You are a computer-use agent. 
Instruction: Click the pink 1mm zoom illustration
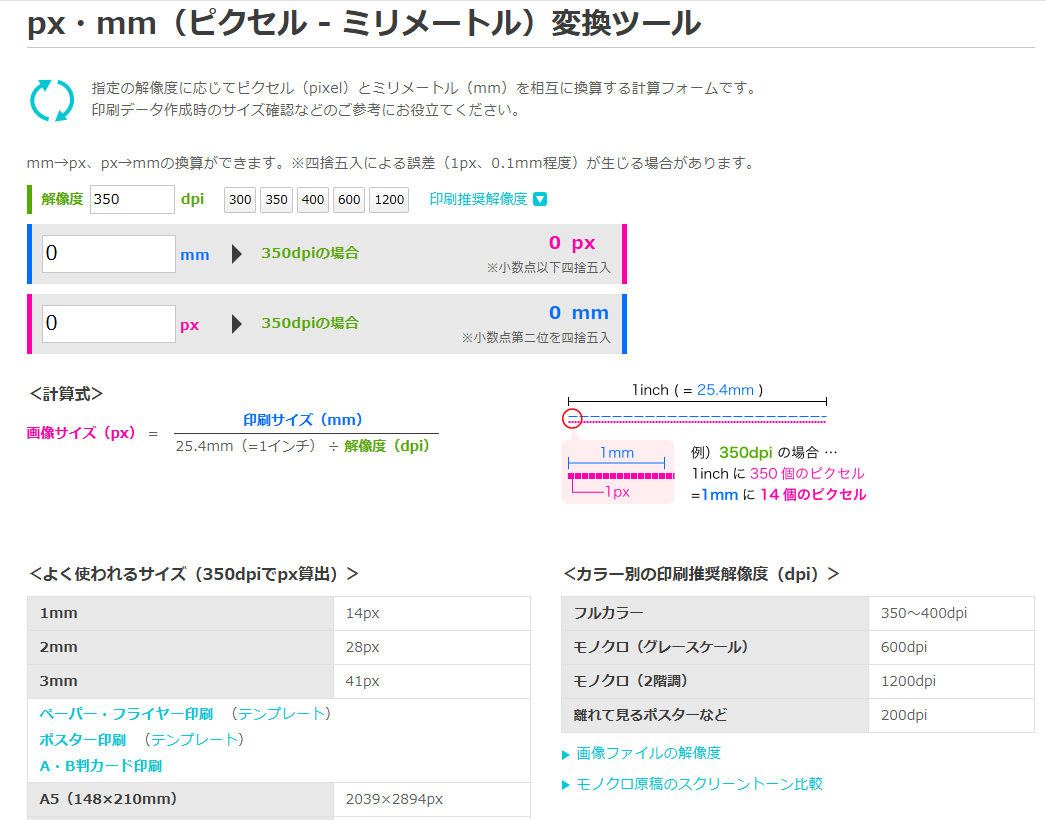click(618, 472)
